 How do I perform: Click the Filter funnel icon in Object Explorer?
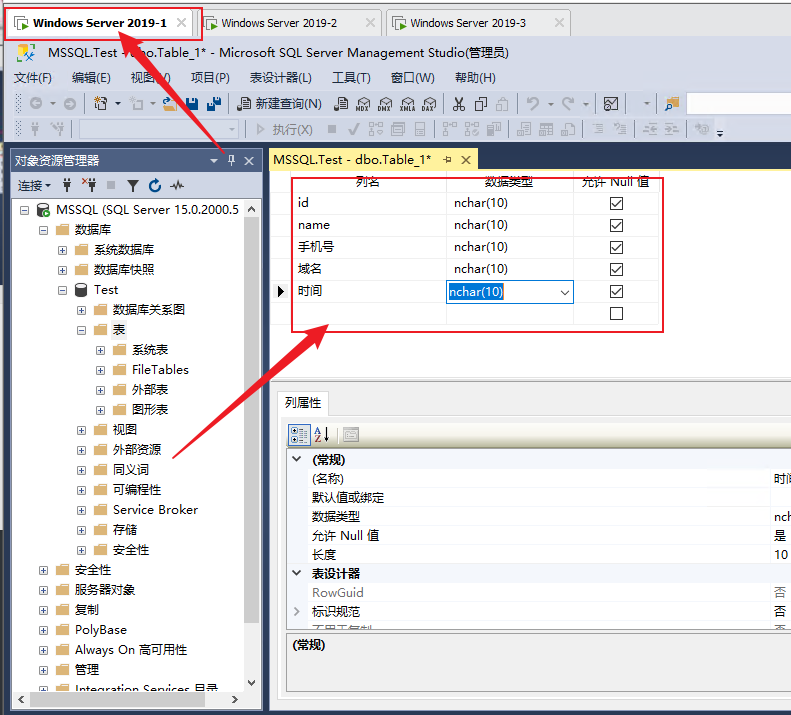pyautogui.click(x=133, y=186)
